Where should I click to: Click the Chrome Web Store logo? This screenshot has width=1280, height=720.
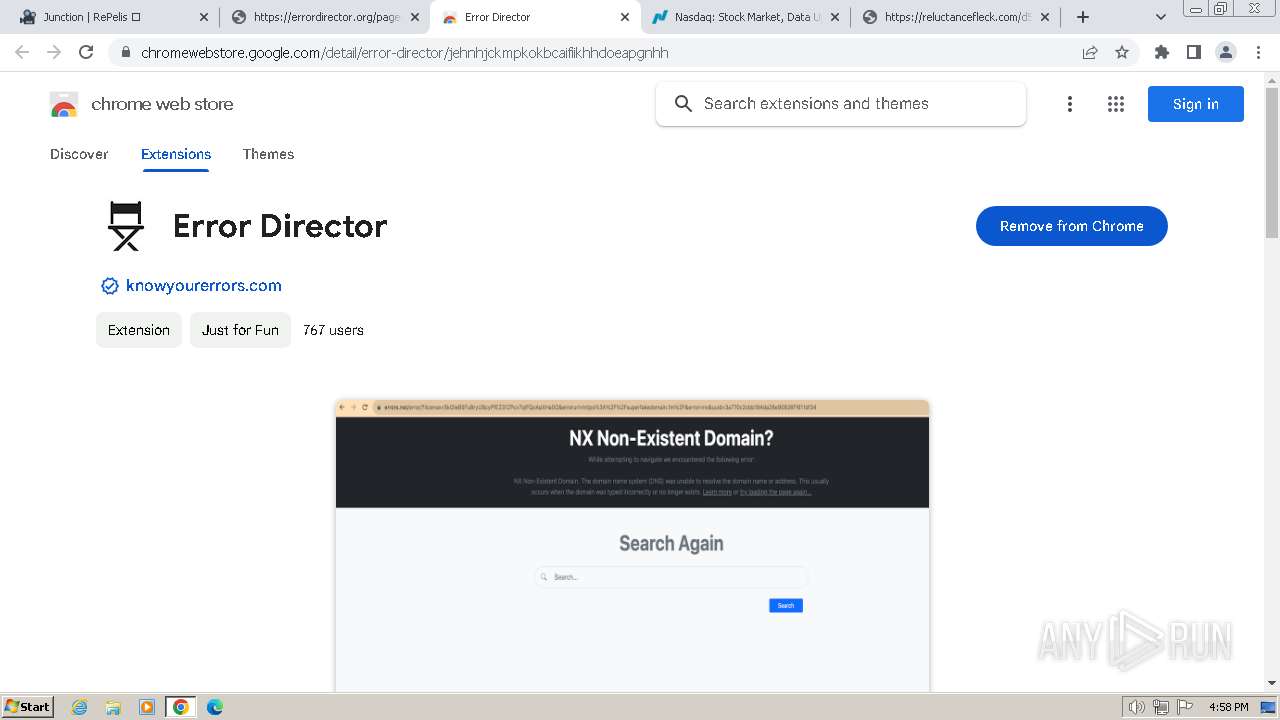point(64,104)
